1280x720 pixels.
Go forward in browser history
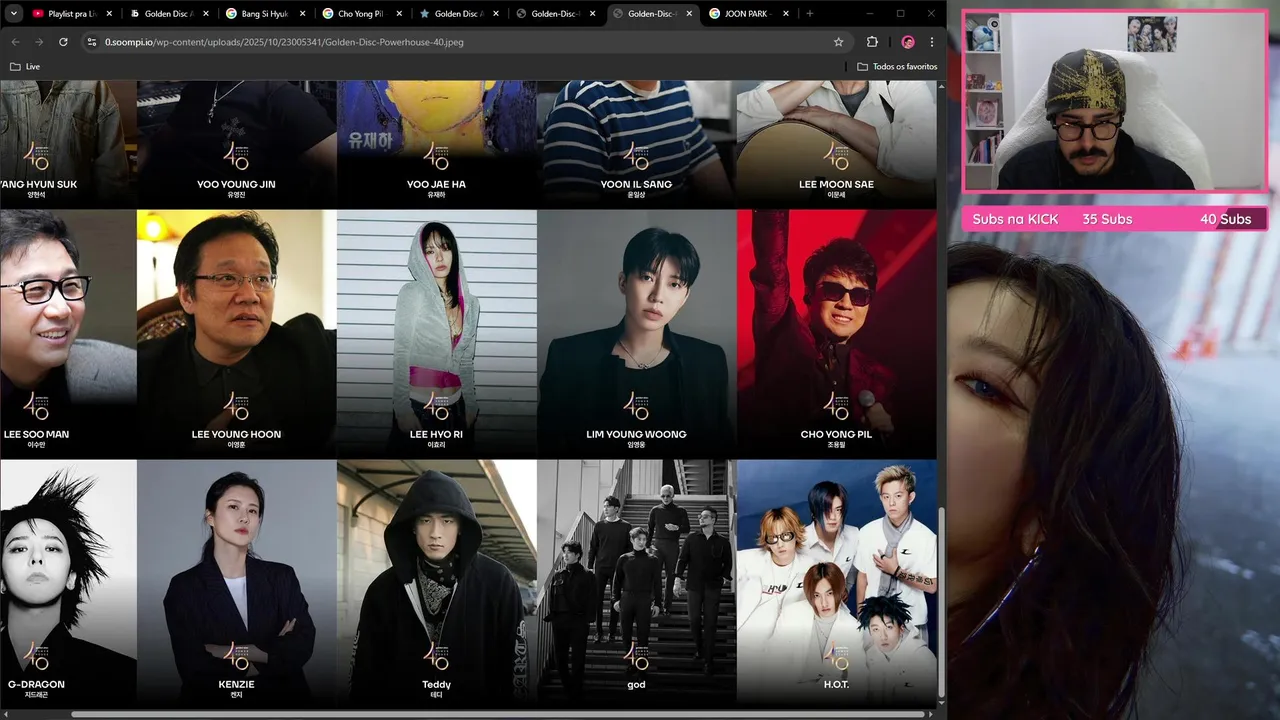click(39, 42)
